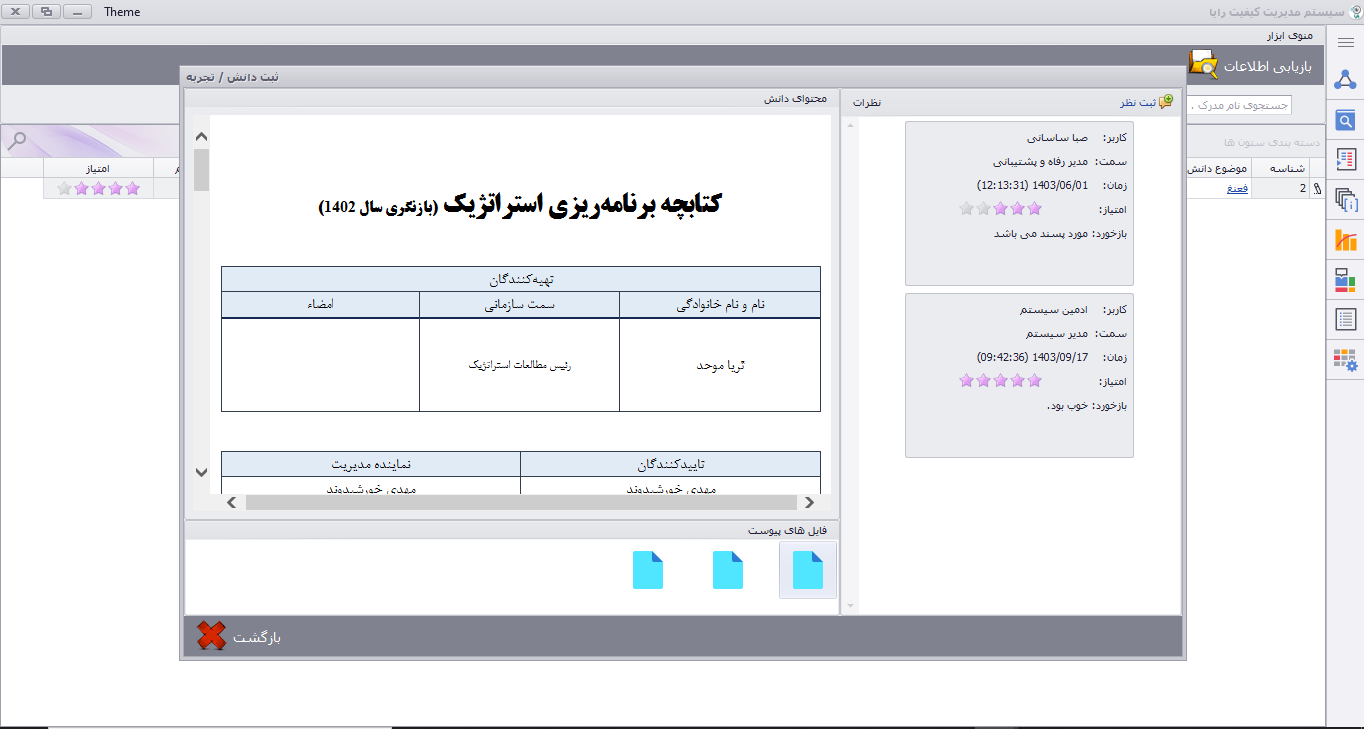Click the triangle network sidebar icon

[x=1345, y=81]
